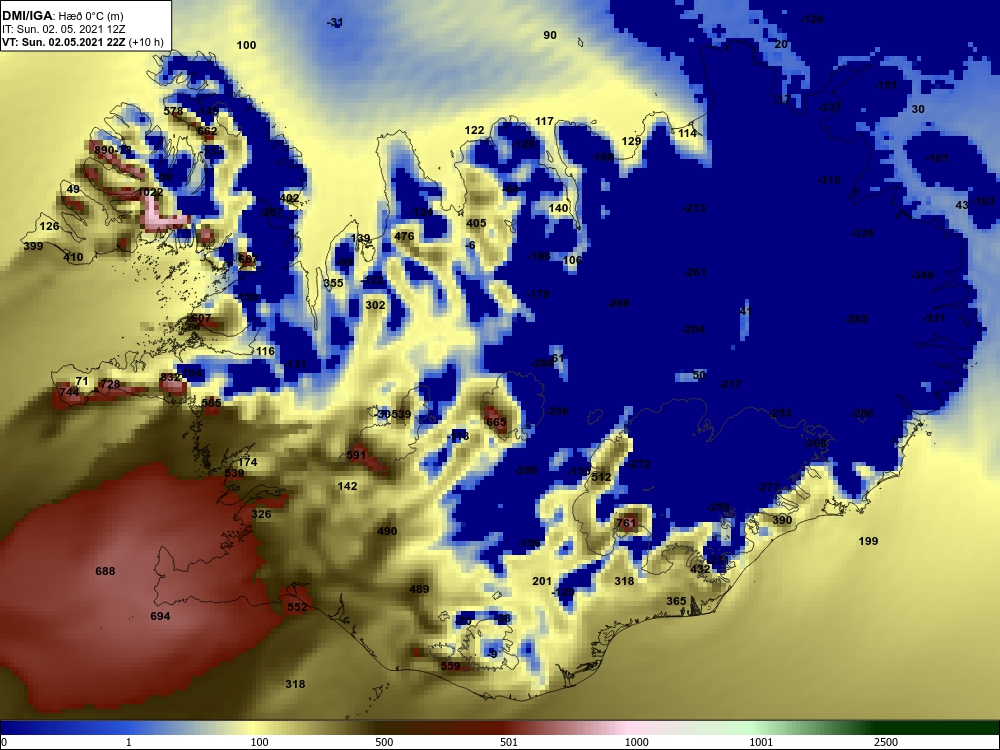
Task: Click the '410' map value
Action: point(73,258)
